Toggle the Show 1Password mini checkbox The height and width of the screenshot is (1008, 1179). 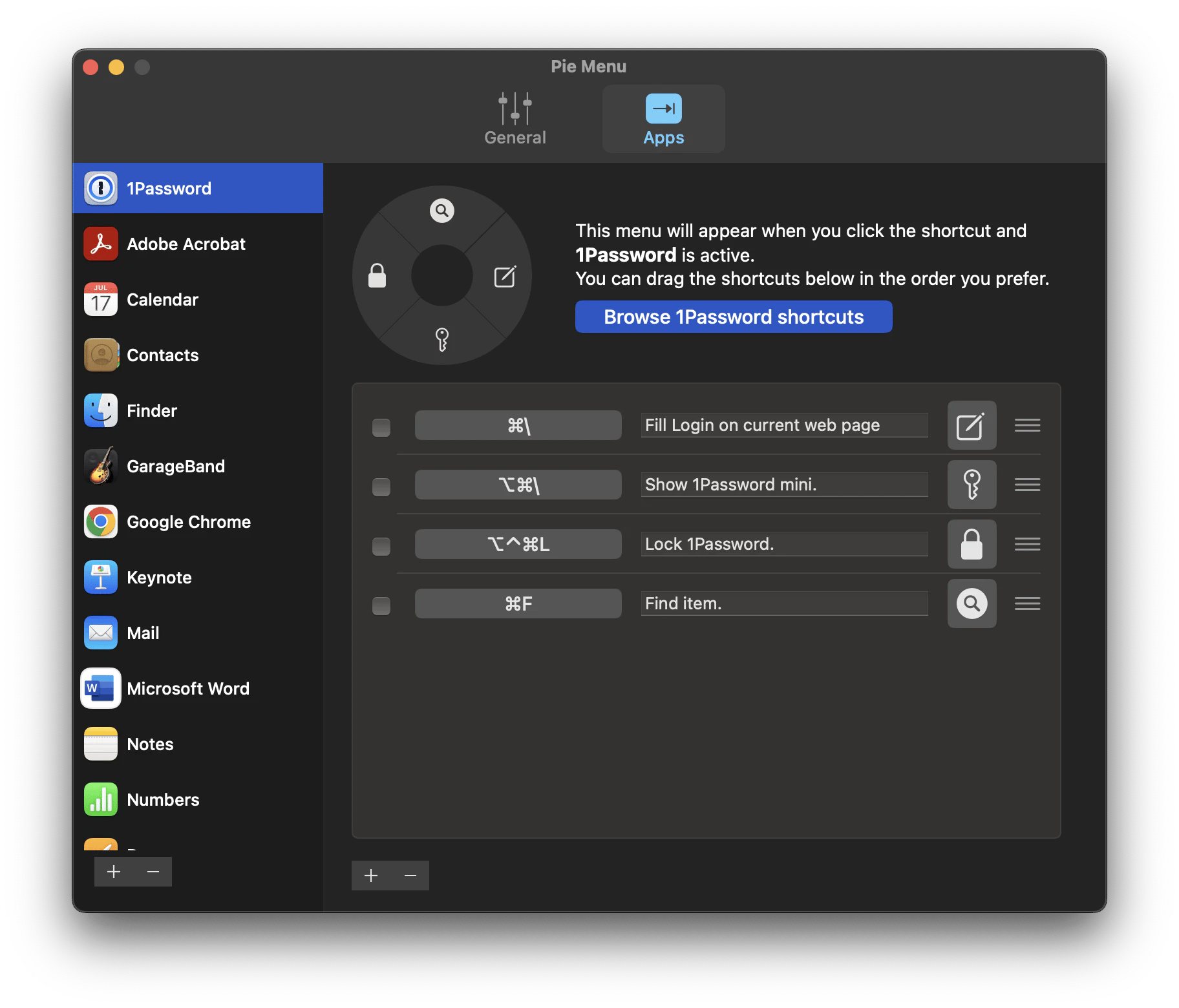point(381,487)
